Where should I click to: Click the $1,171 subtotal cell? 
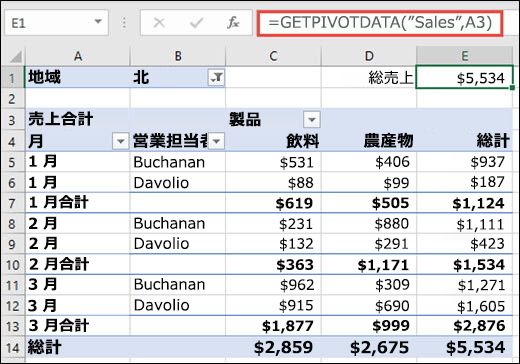click(x=369, y=265)
